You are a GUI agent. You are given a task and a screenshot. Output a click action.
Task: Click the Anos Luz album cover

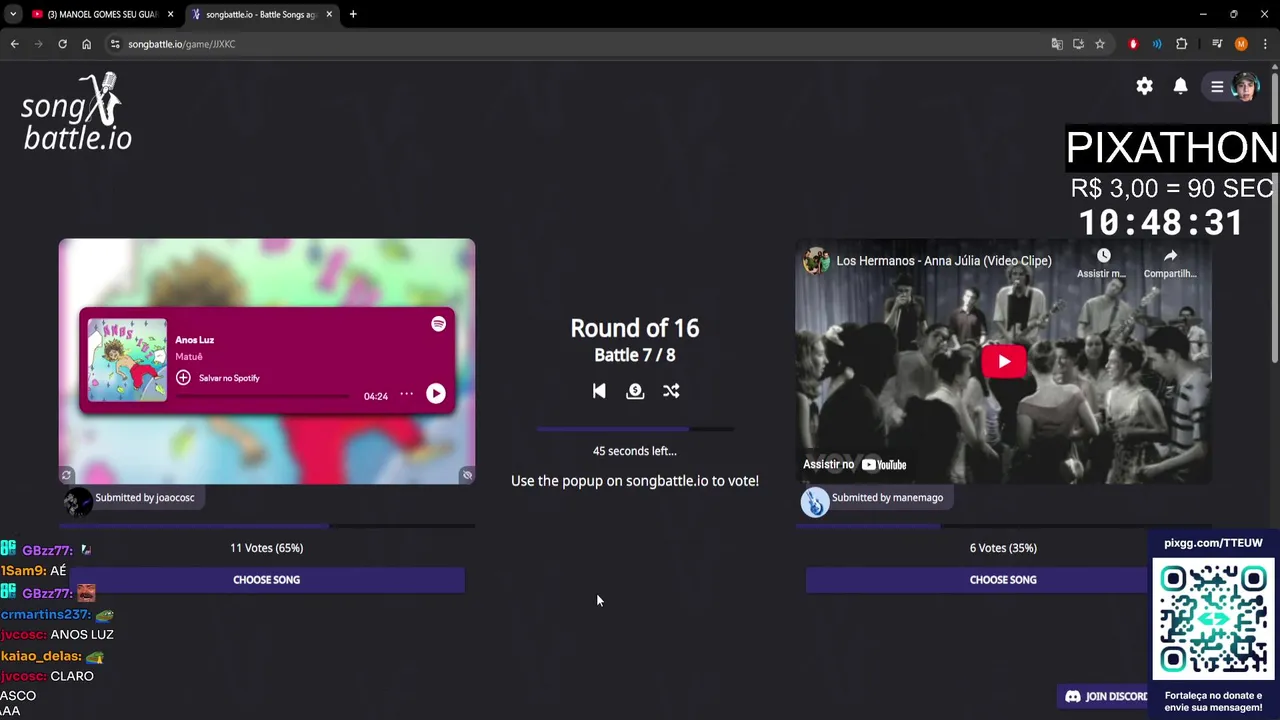pyautogui.click(x=127, y=360)
